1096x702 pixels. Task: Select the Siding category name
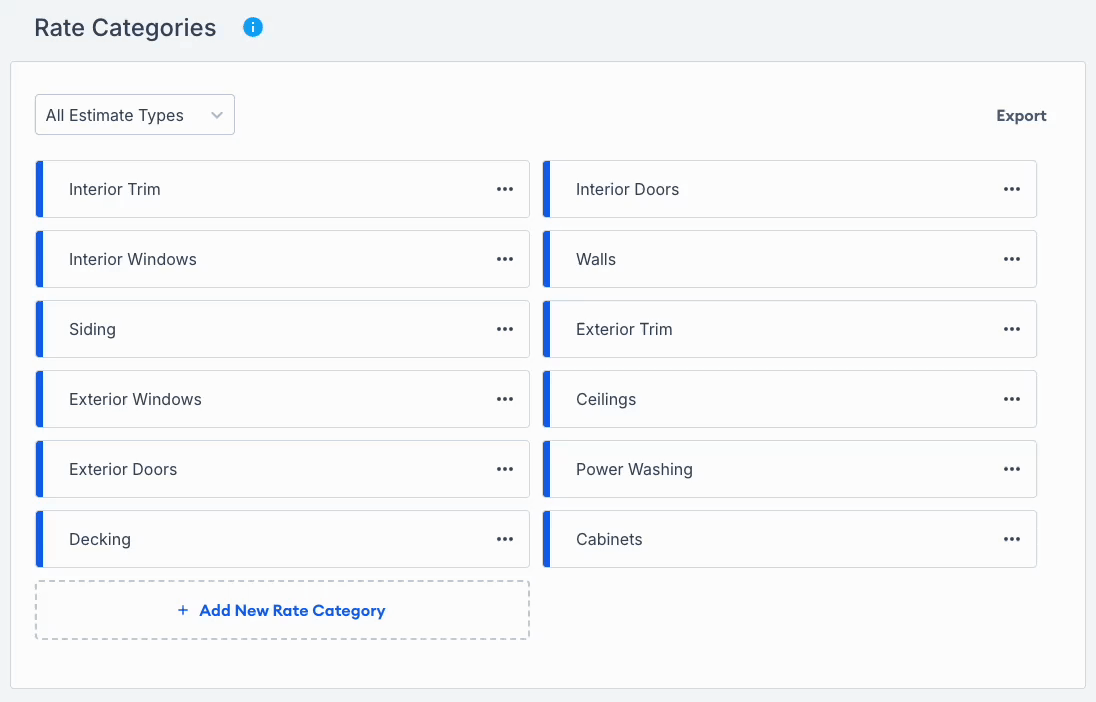pos(92,329)
